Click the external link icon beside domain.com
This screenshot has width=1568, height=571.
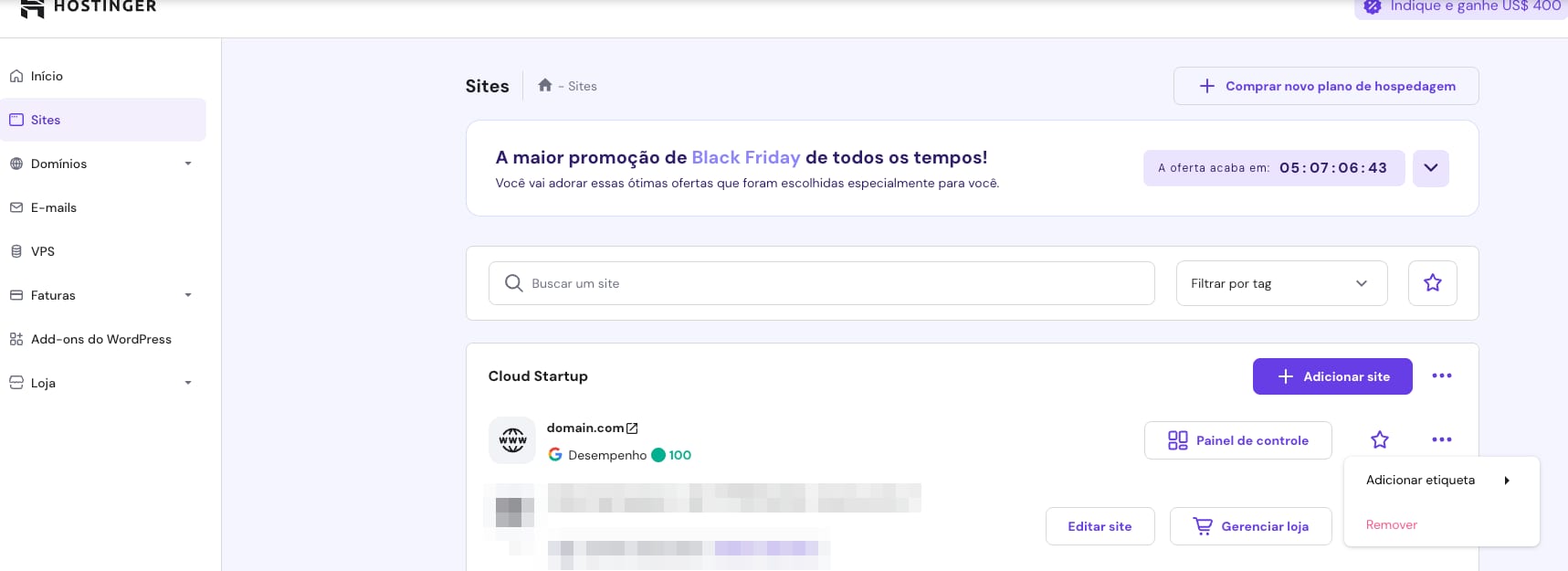[632, 428]
